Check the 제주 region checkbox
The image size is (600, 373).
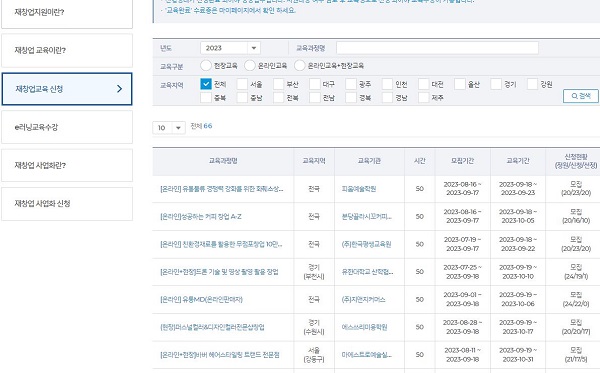[424, 98]
